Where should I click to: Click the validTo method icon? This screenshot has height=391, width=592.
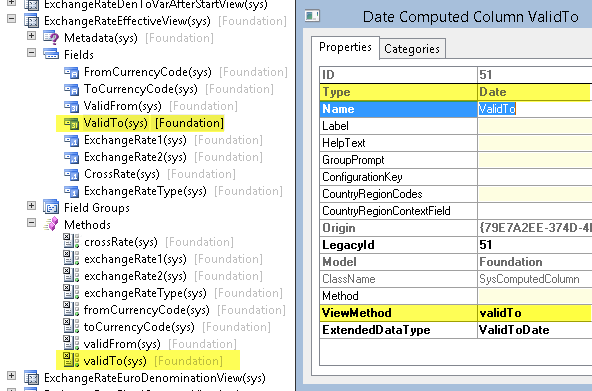click(x=71, y=360)
